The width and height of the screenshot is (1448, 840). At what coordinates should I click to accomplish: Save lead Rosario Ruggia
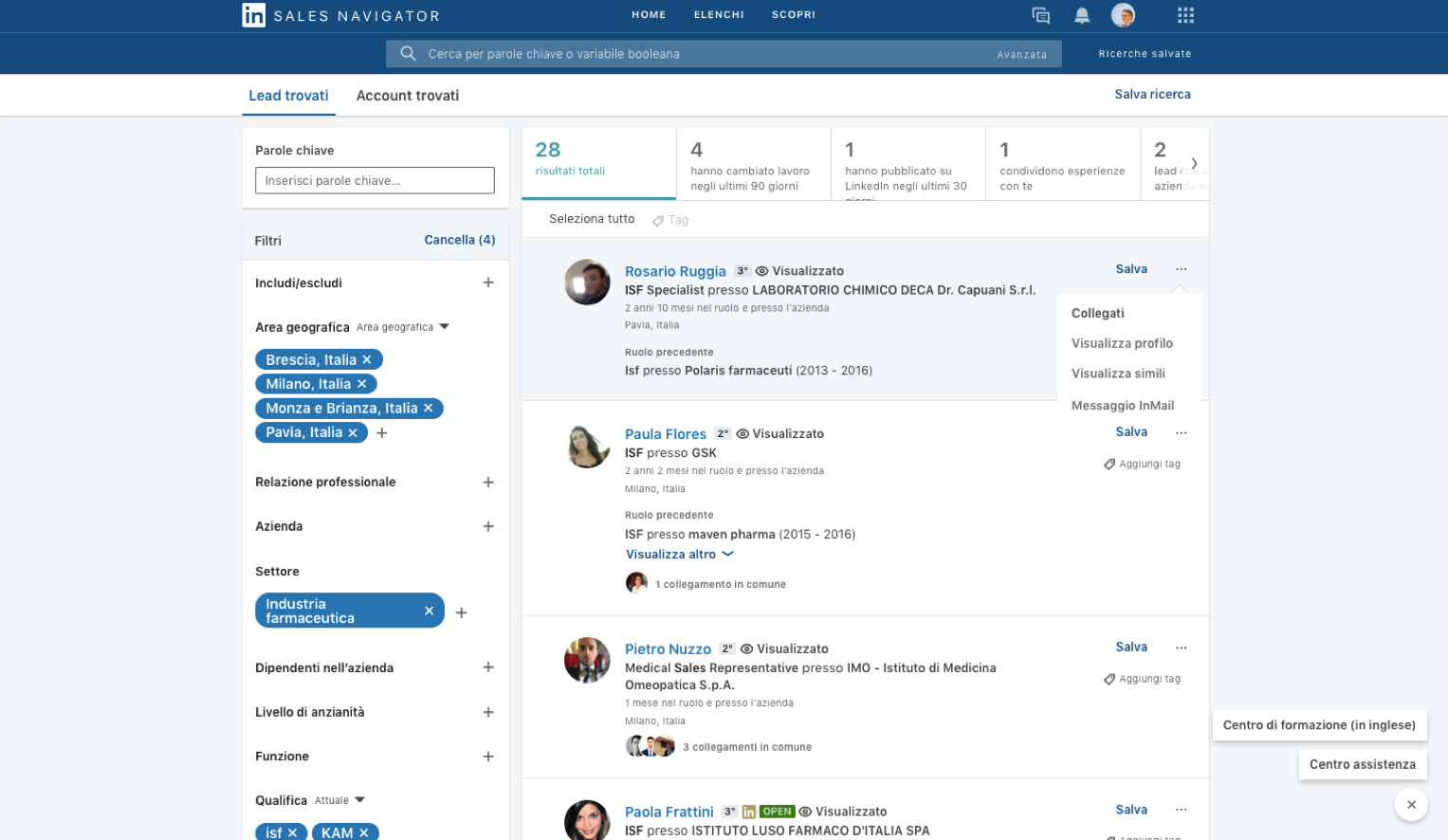point(1131,269)
